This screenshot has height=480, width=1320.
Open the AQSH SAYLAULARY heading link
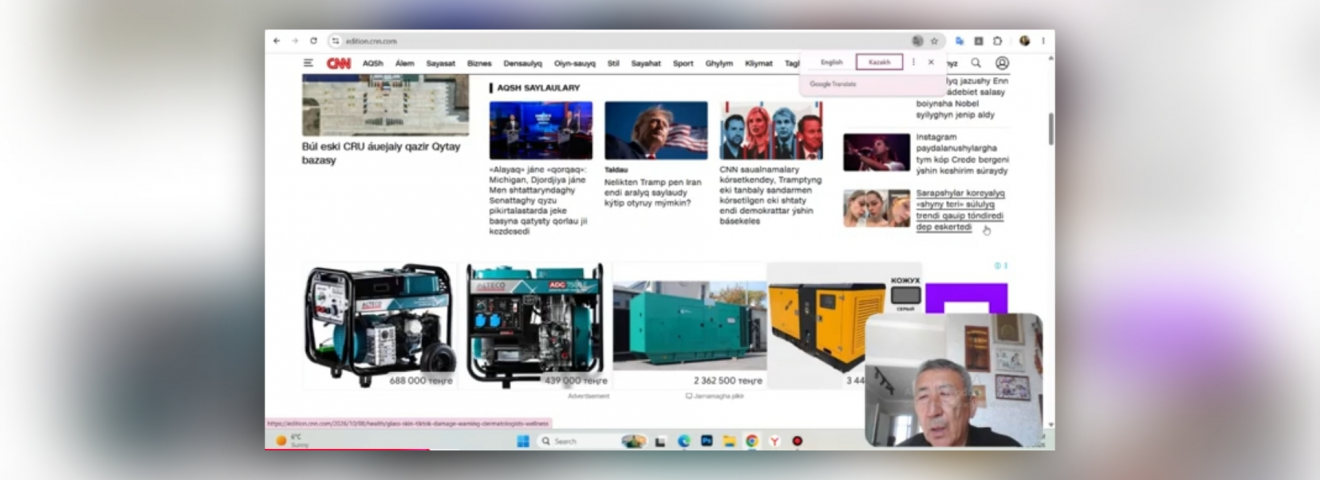538,88
